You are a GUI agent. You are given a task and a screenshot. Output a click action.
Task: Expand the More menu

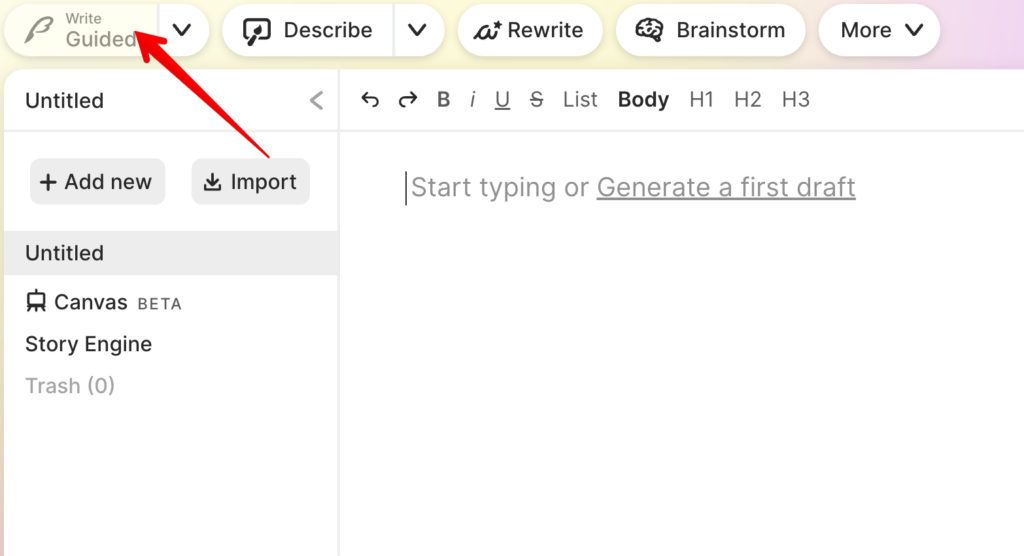pyautogui.click(x=880, y=30)
